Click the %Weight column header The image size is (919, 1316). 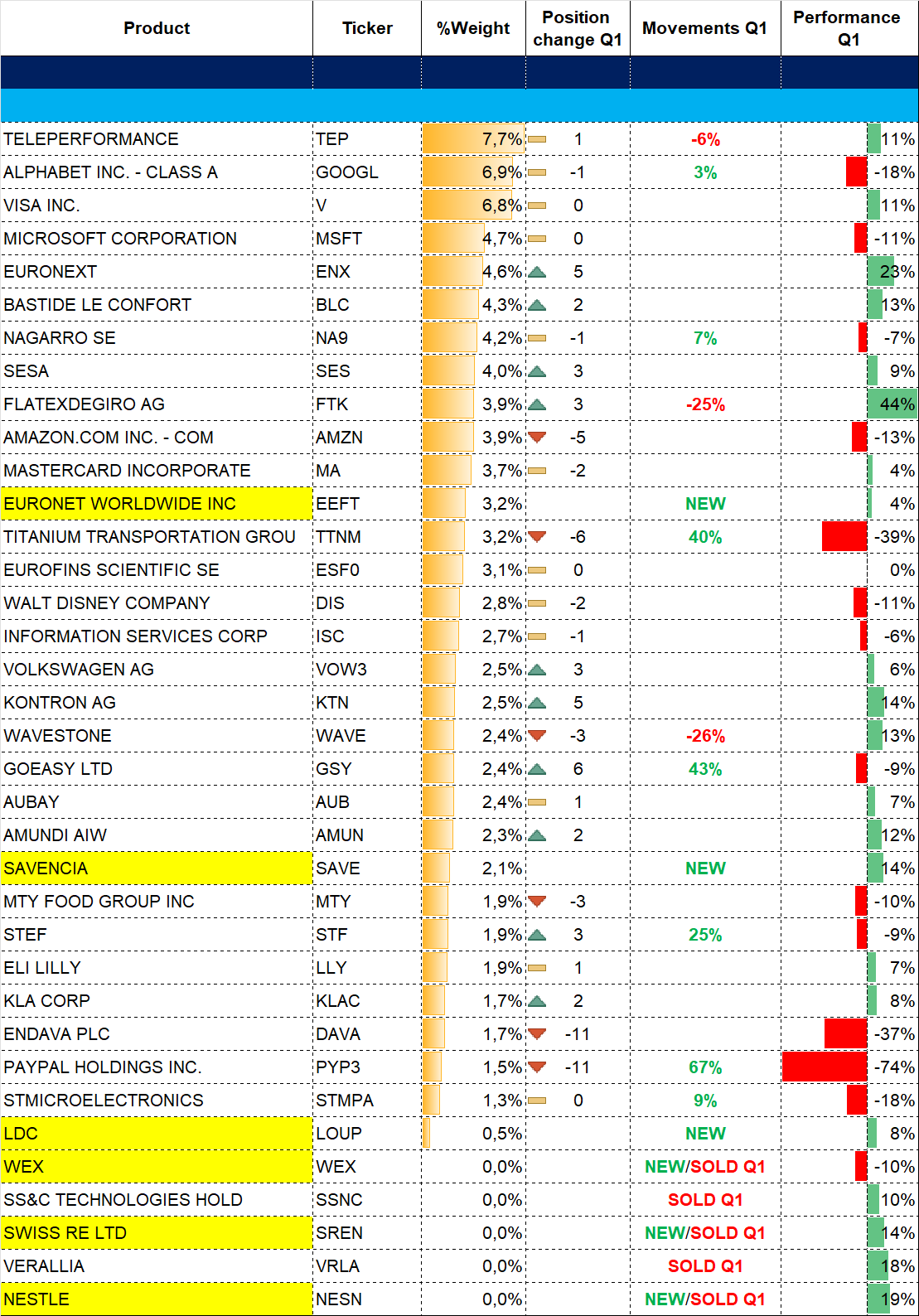[473, 28]
